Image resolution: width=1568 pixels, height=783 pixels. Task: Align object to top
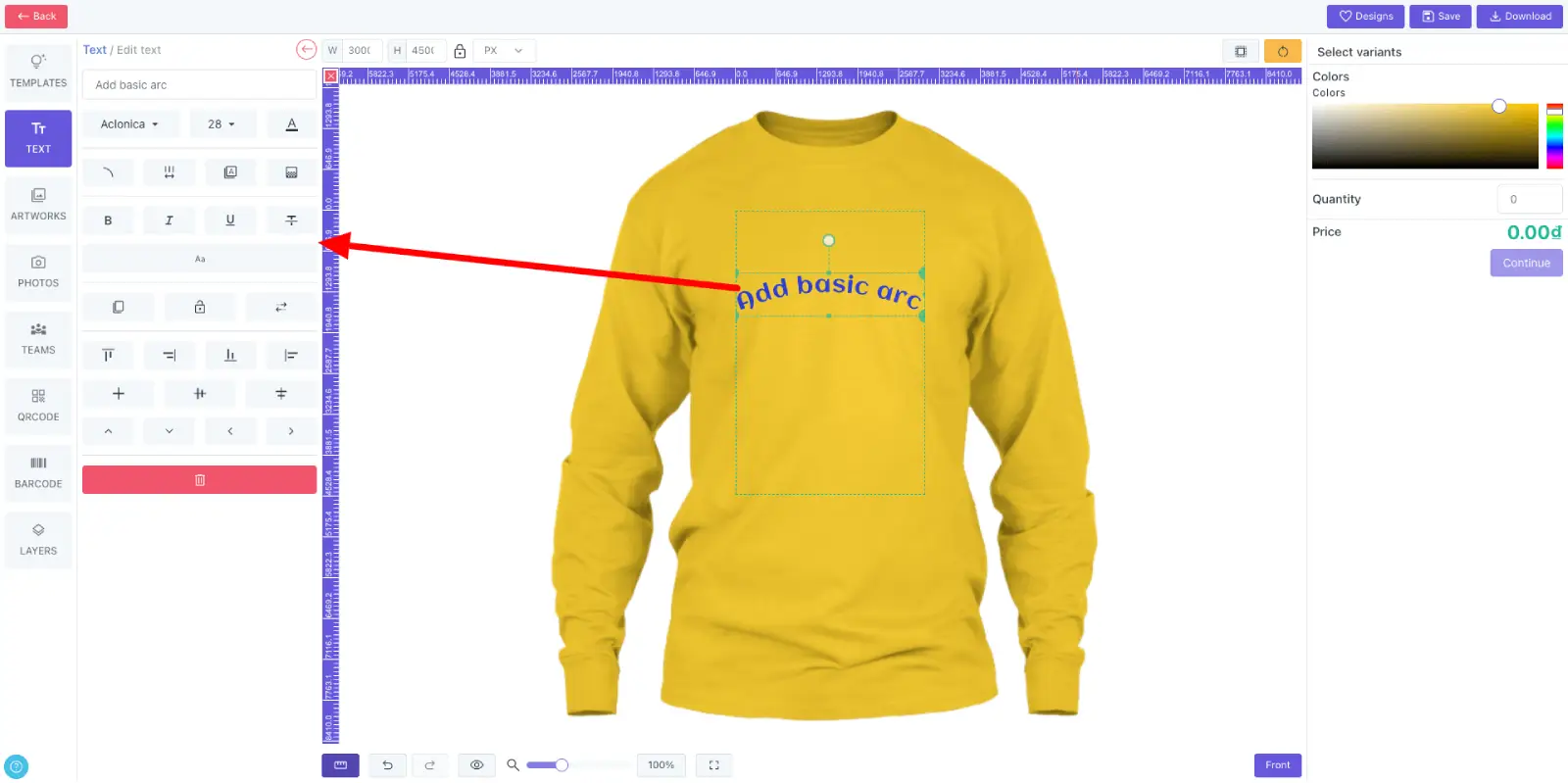(108, 355)
